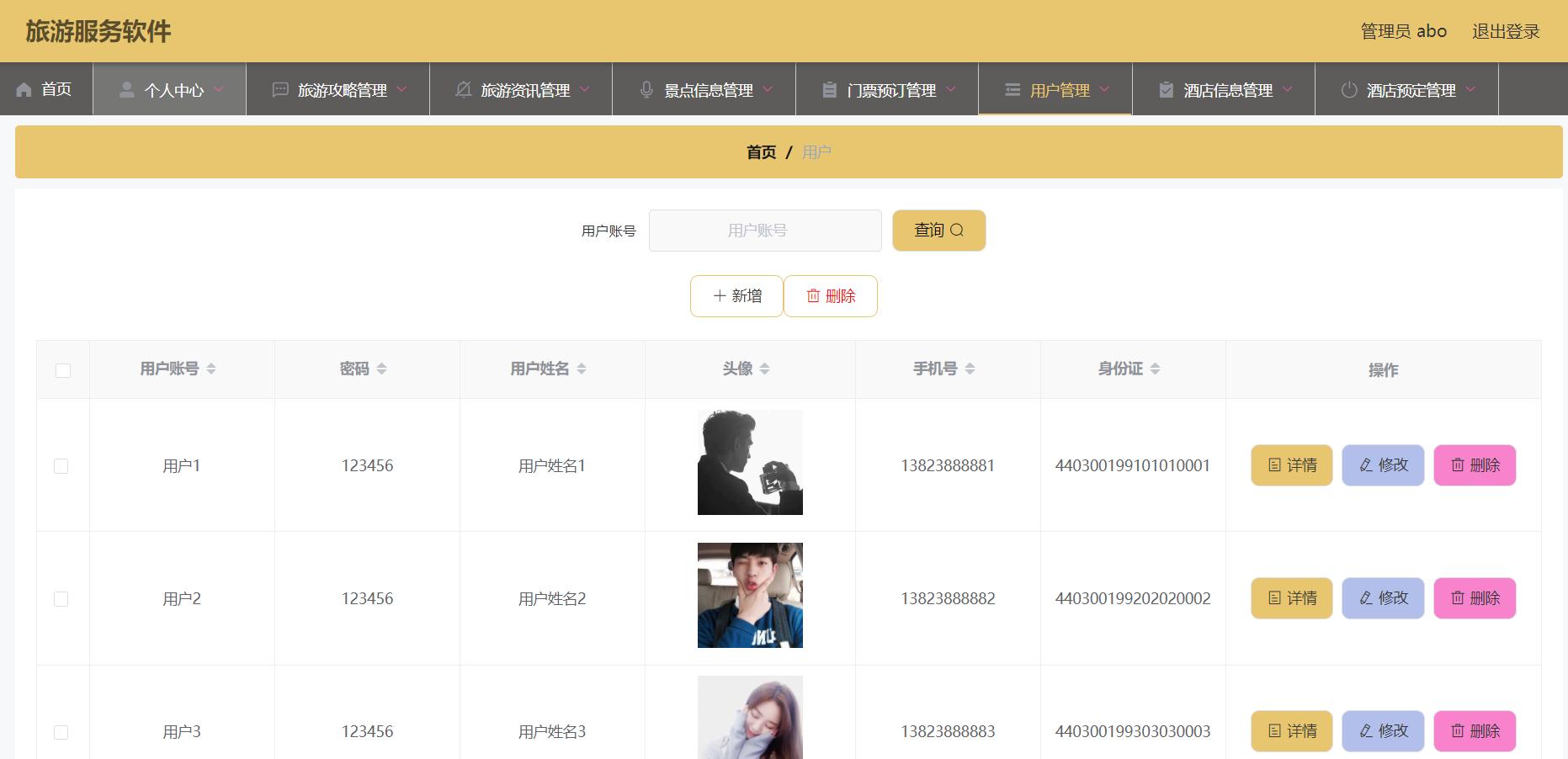Click the megaphone icon on 旅游资讯管理
The height and width of the screenshot is (759, 1568).
tap(462, 88)
